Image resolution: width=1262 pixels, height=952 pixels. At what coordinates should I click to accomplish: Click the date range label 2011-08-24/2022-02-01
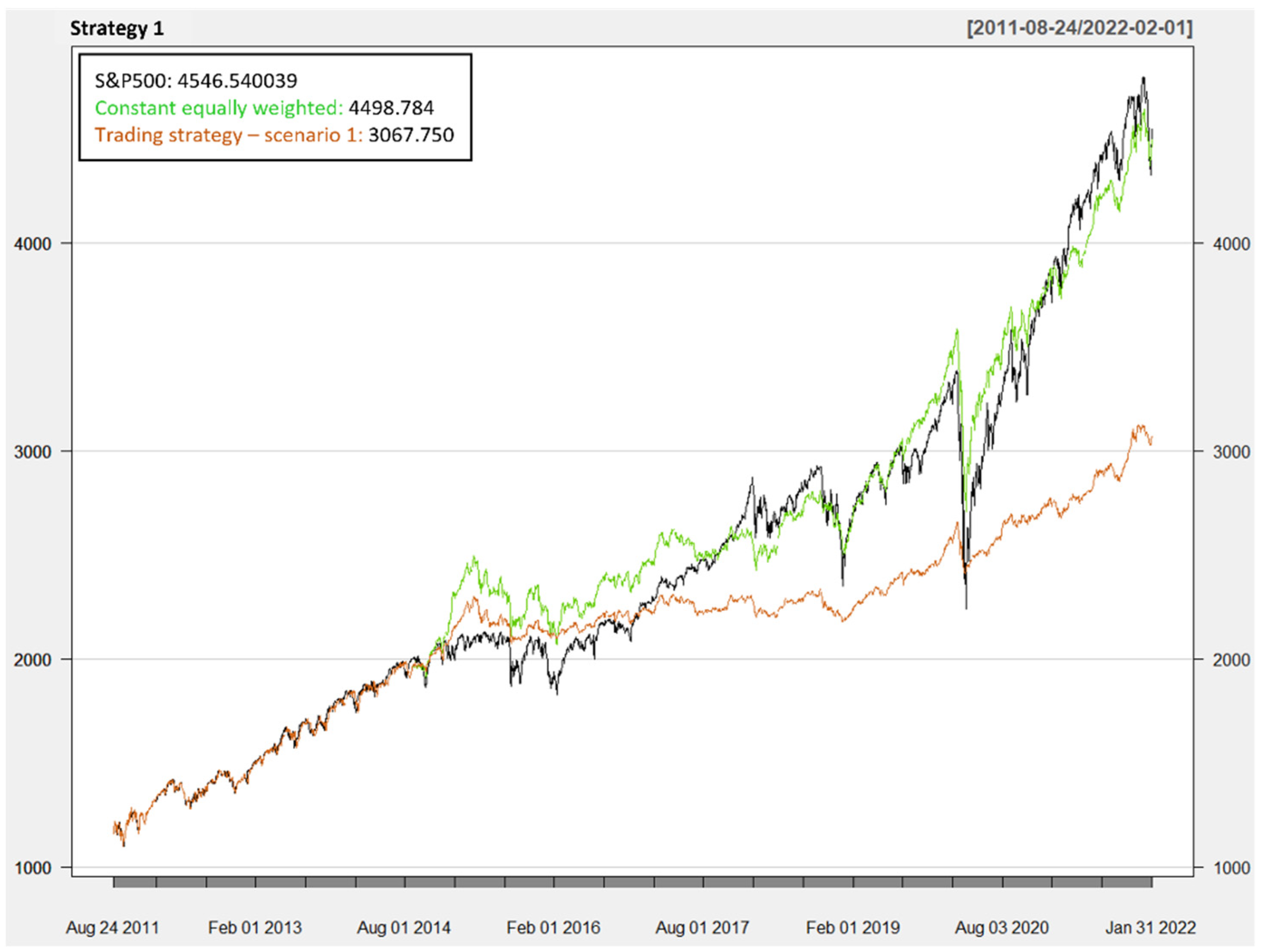[1079, 27]
